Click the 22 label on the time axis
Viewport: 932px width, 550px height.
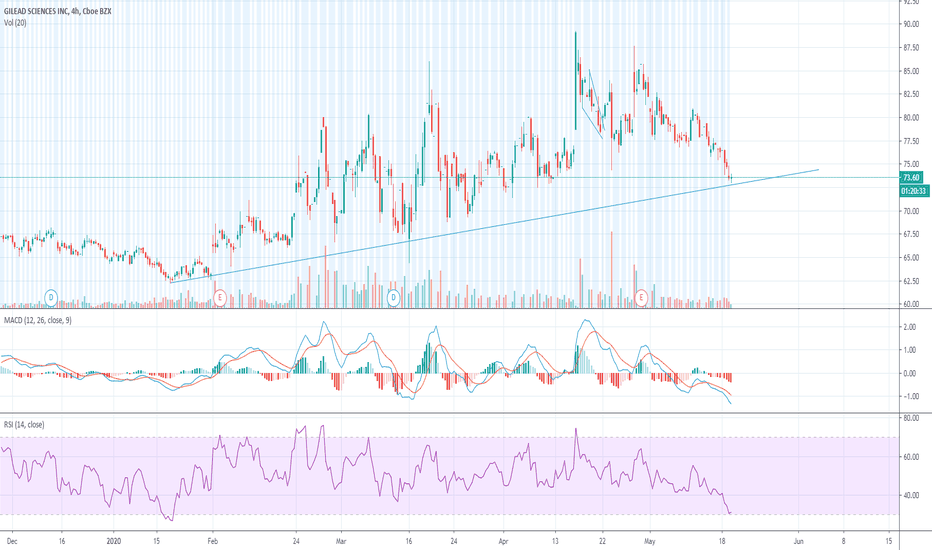603,541
